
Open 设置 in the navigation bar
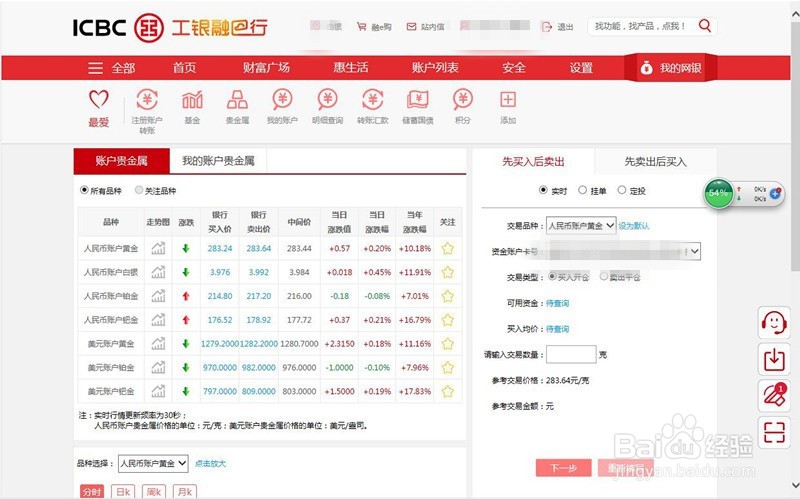pos(581,68)
